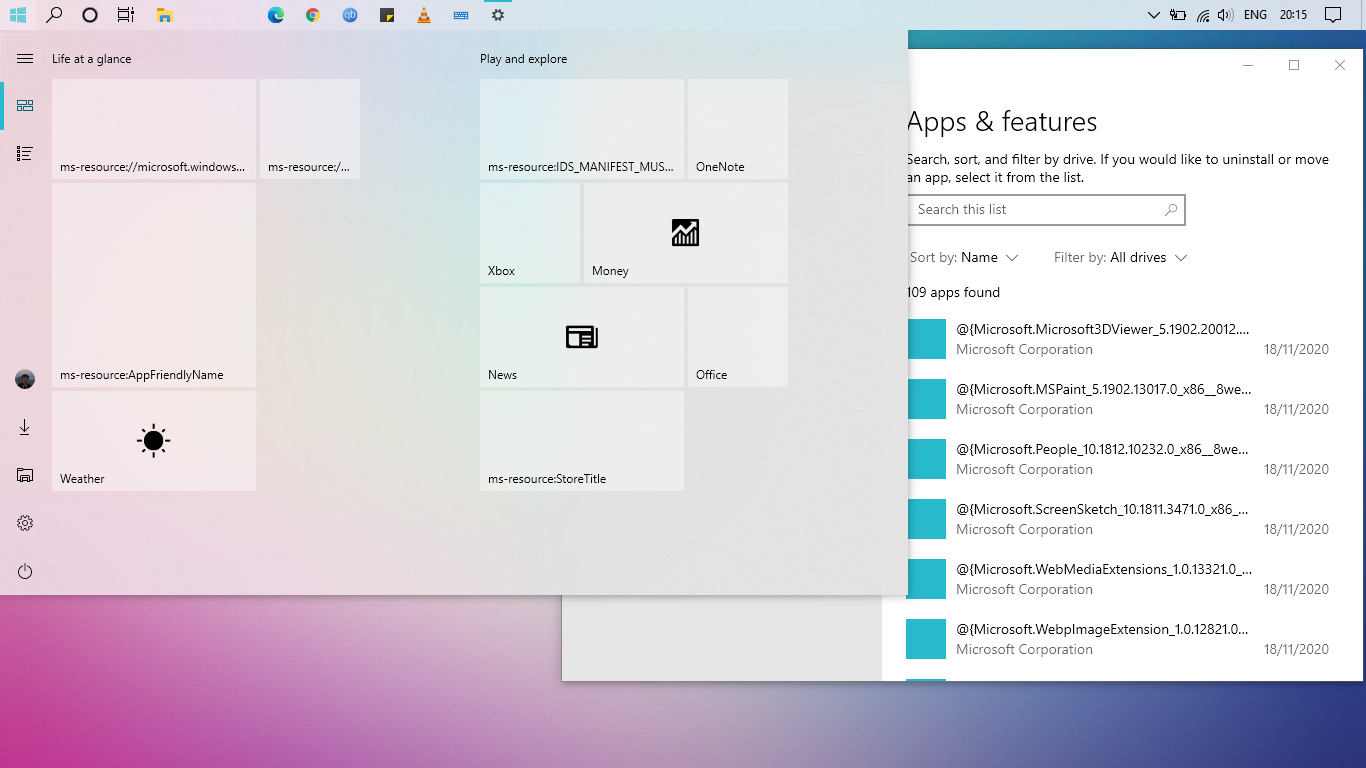Image resolution: width=1366 pixels, height=768 pixels.
Task: Open Action Center notifications icon
Action: (x=1333, y=15)
